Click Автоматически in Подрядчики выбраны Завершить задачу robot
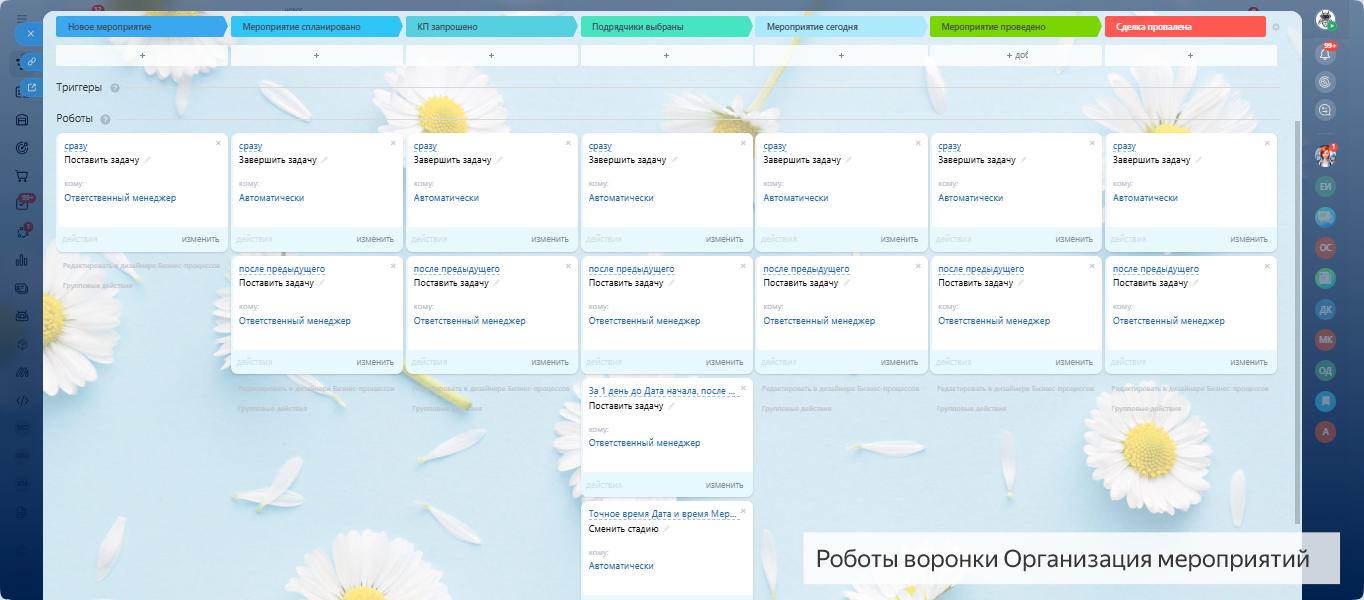The width and height of the screenshot is (1364, 600). point(621,198)
